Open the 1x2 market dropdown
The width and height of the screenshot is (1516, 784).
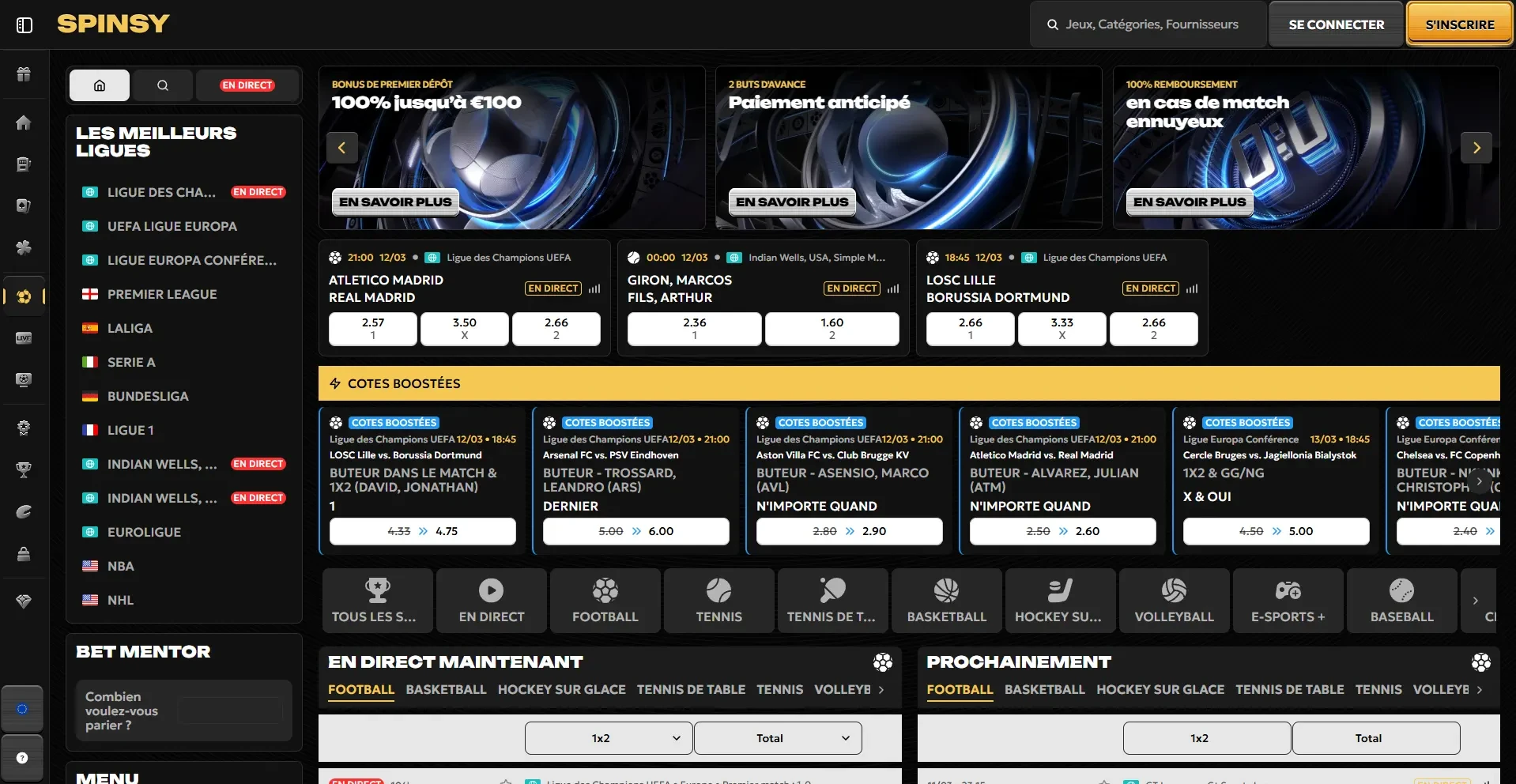click(606, 737)
